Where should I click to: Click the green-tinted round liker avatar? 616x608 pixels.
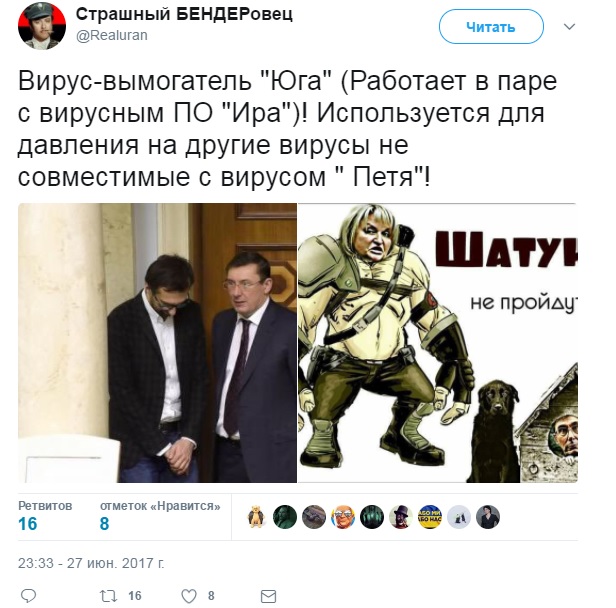click(x=285, y=516)
